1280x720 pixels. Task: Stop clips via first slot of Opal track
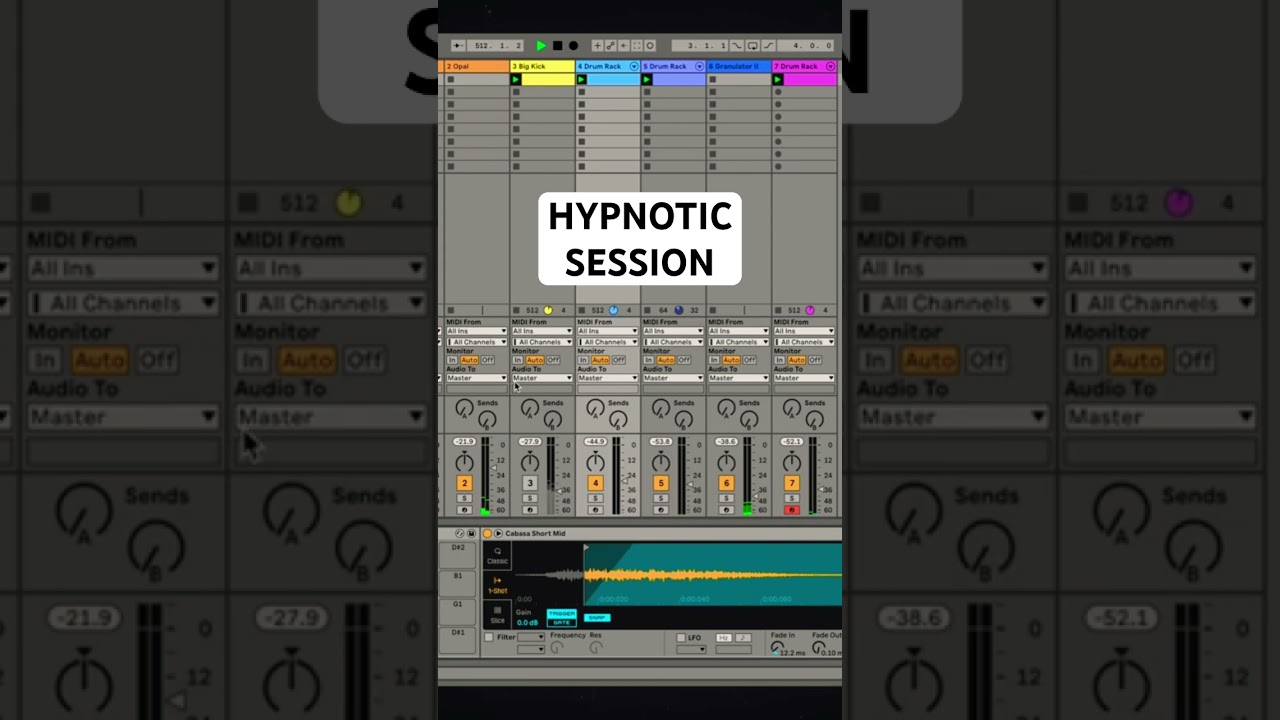coord(451,79)
